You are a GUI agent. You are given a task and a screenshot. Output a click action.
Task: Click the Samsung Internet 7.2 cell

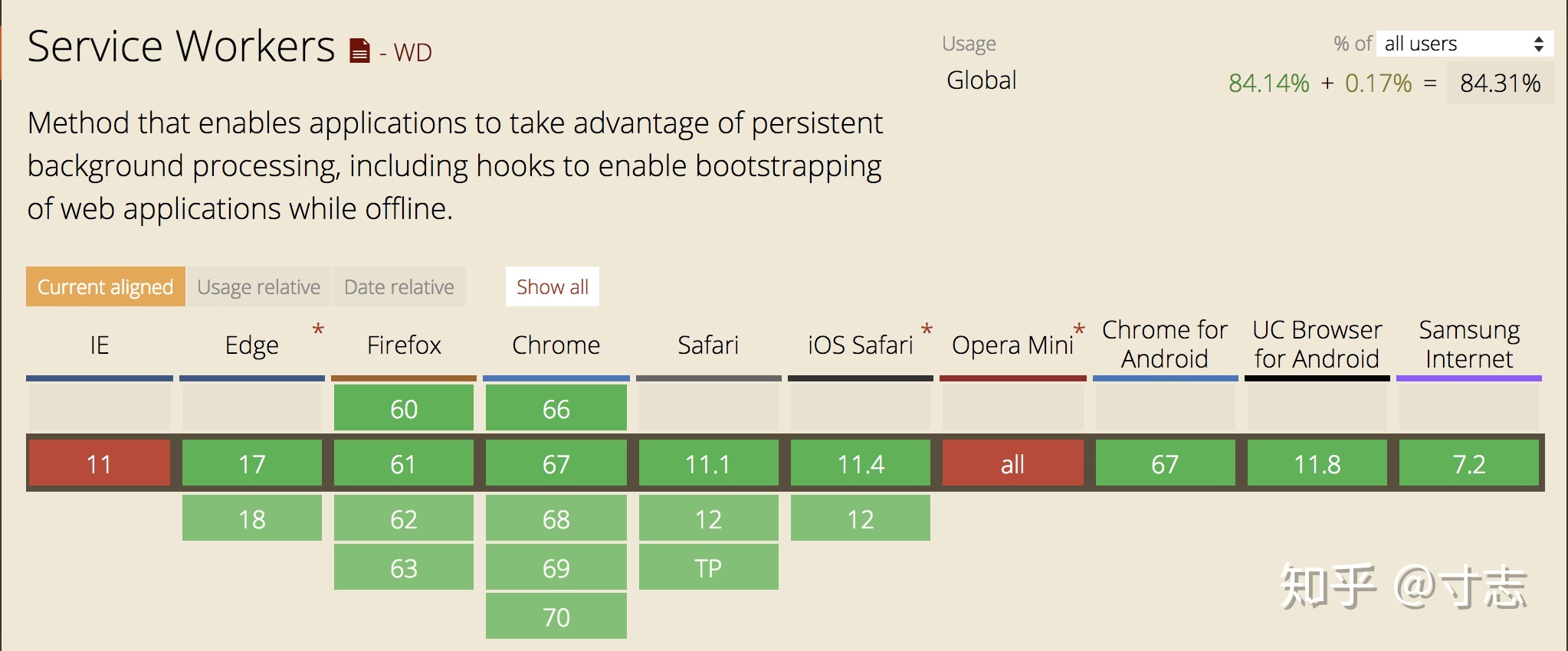coord(1469,463)
